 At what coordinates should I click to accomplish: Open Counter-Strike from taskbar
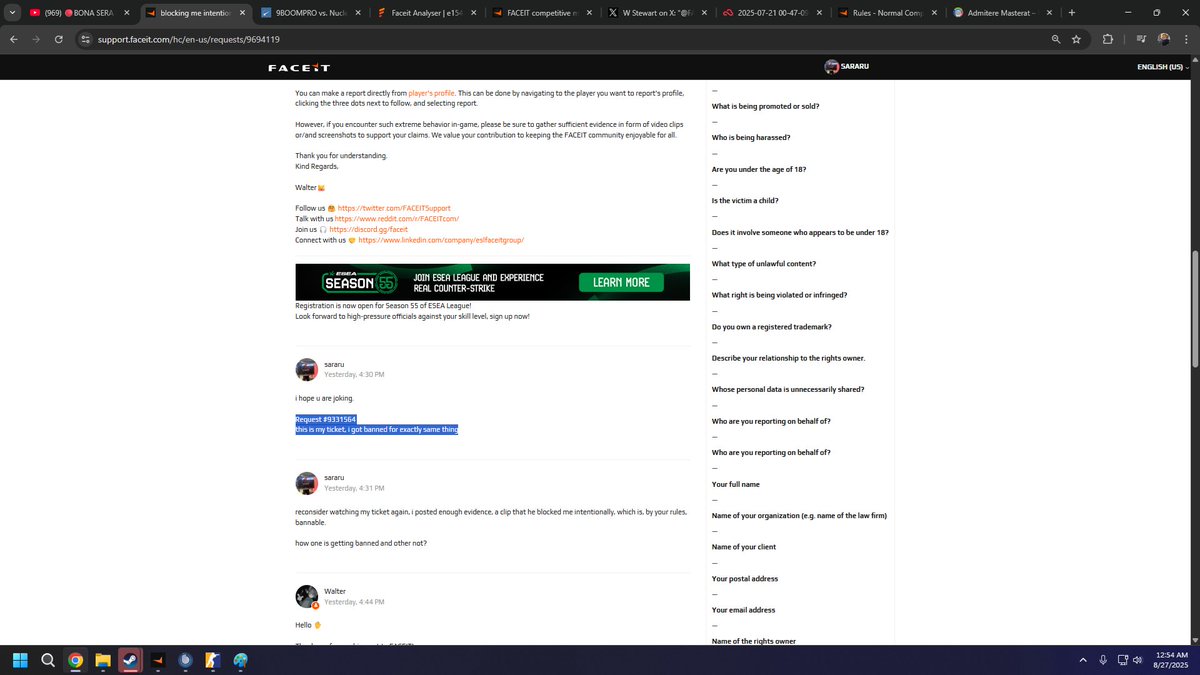point(212,660)
